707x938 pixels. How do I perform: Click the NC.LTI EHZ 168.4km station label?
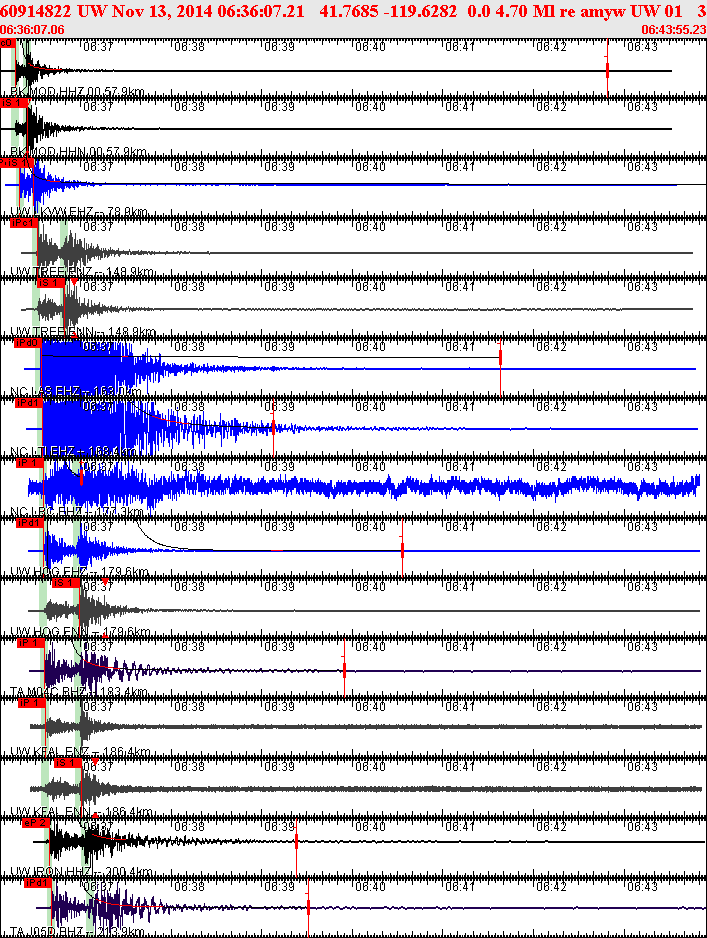click(x=73, y=451)
